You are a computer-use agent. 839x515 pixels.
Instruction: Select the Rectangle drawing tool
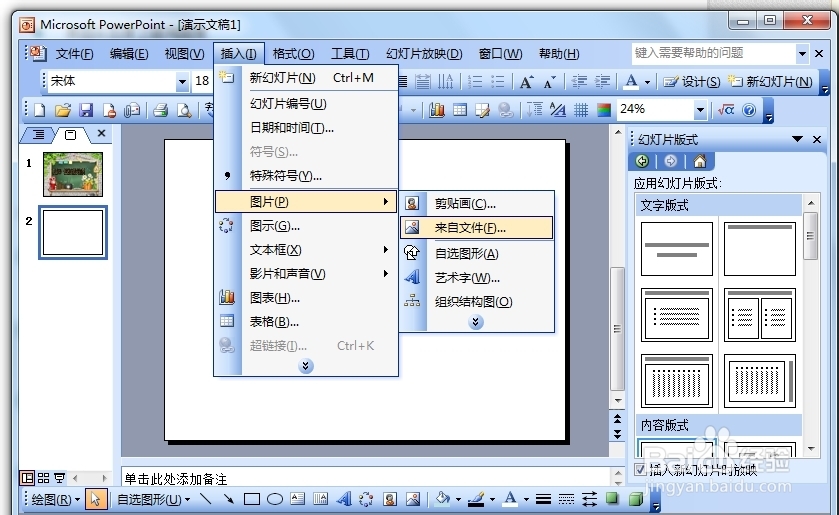coord(251,499)
